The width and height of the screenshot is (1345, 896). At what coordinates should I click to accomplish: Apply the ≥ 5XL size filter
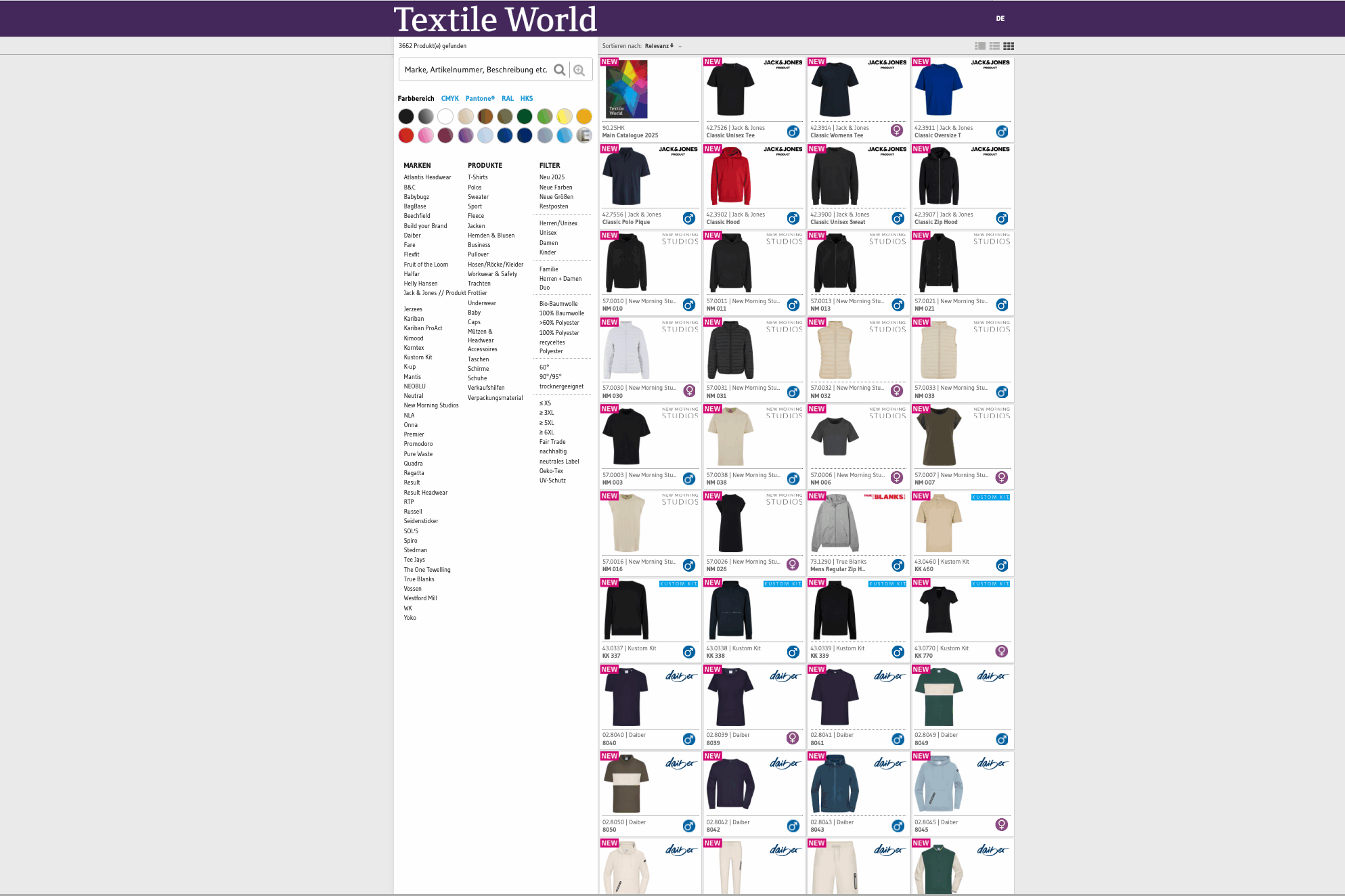[x=546, y=423]
